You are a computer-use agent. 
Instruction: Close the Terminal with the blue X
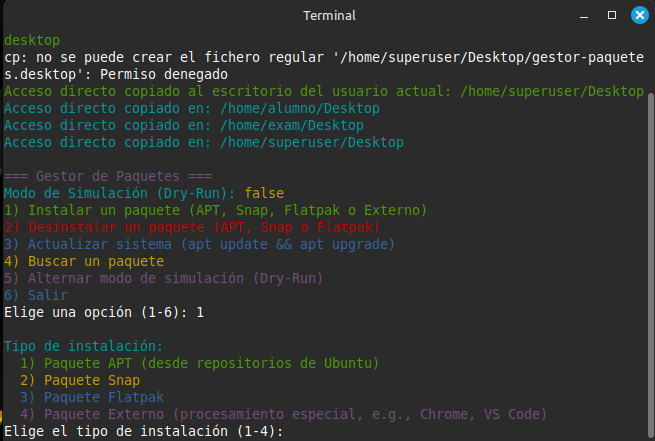[640, 15]
